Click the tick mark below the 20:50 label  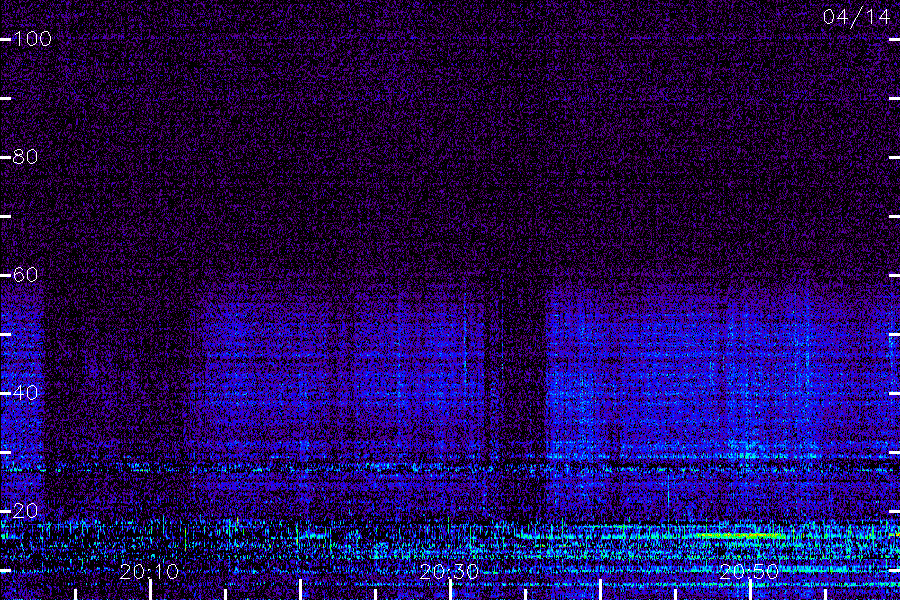[x=750, y=590]
